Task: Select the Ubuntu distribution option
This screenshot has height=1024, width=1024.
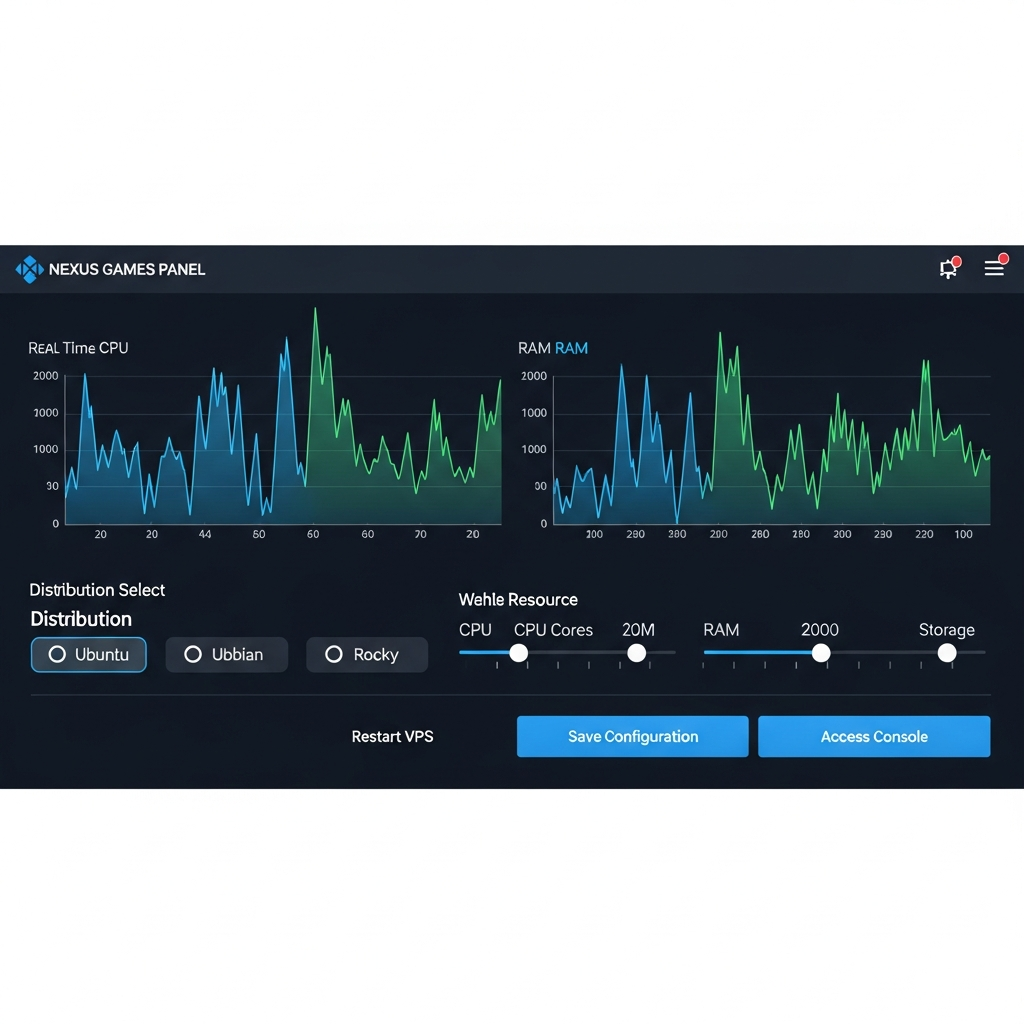Action: tap(89, 655)
